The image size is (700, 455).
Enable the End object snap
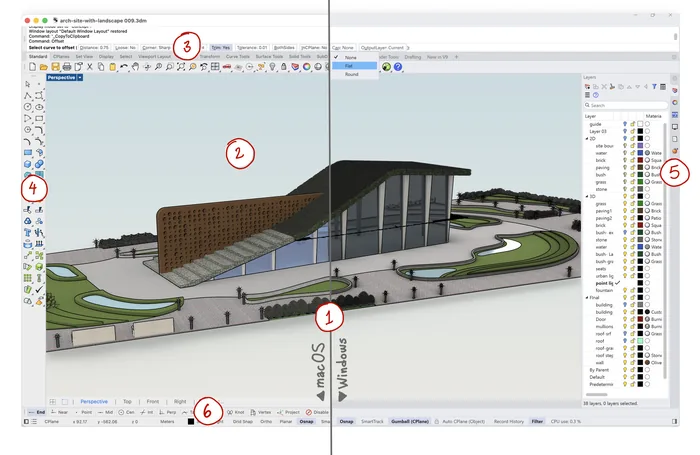click(36, 412)
